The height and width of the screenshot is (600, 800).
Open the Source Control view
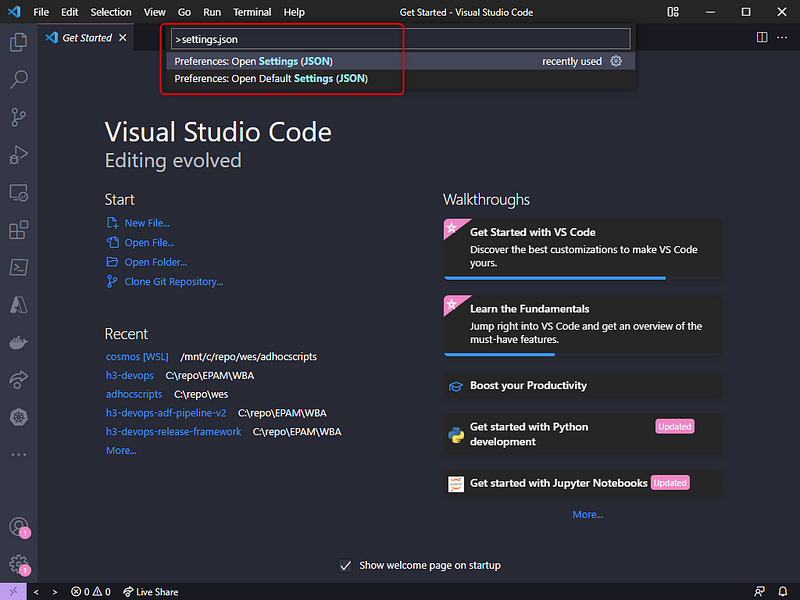(18, 117)
